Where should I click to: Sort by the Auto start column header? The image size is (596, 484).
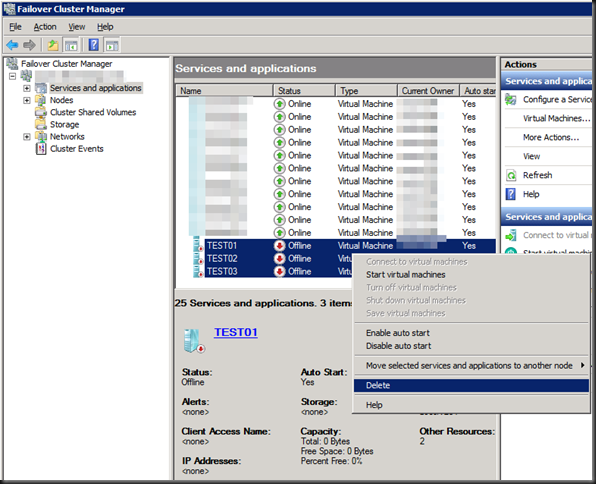[478, 91]
